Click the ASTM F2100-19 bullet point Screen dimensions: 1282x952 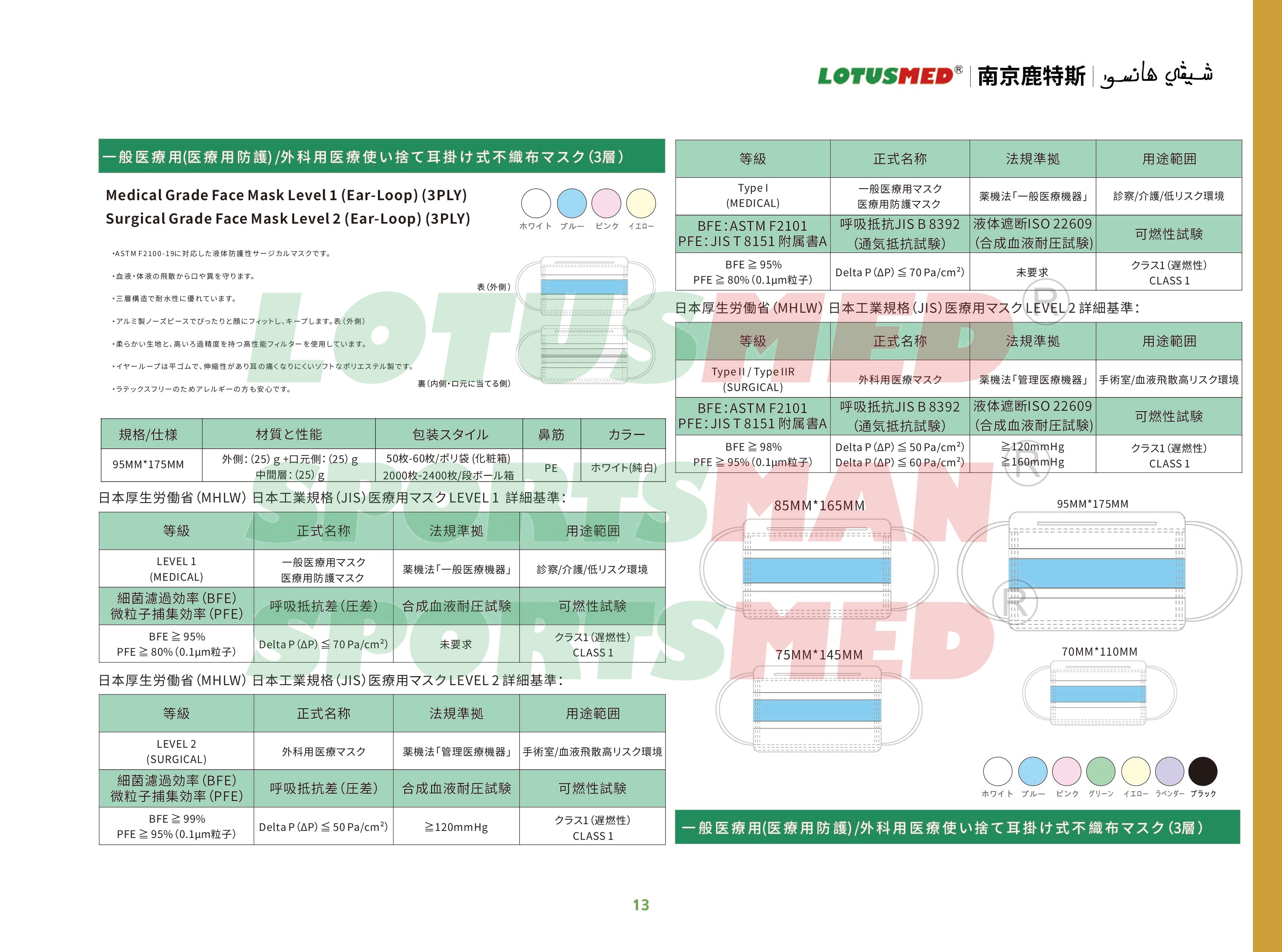click(x=221, y=253)
